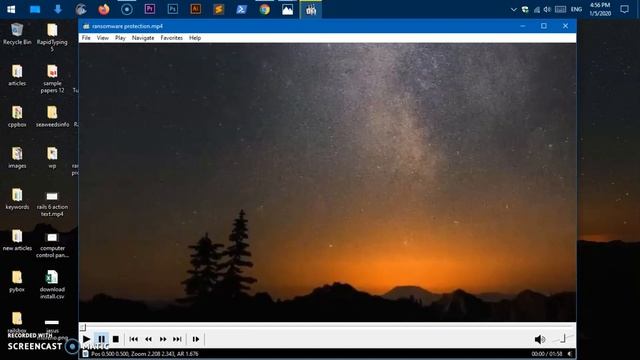
Task: Open the network tray icon
Action: (x=537, y=10)
